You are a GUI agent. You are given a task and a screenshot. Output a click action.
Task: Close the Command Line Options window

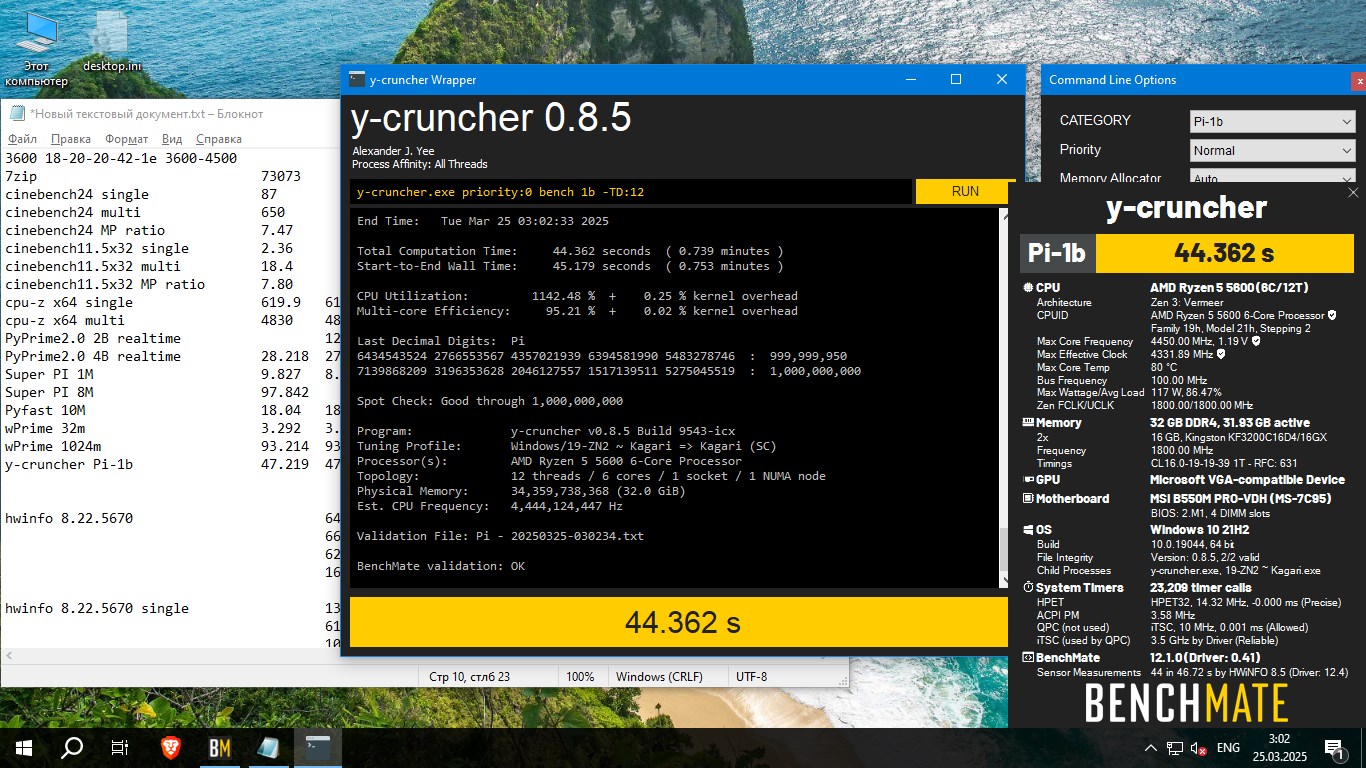click(x=1358, y=80)
